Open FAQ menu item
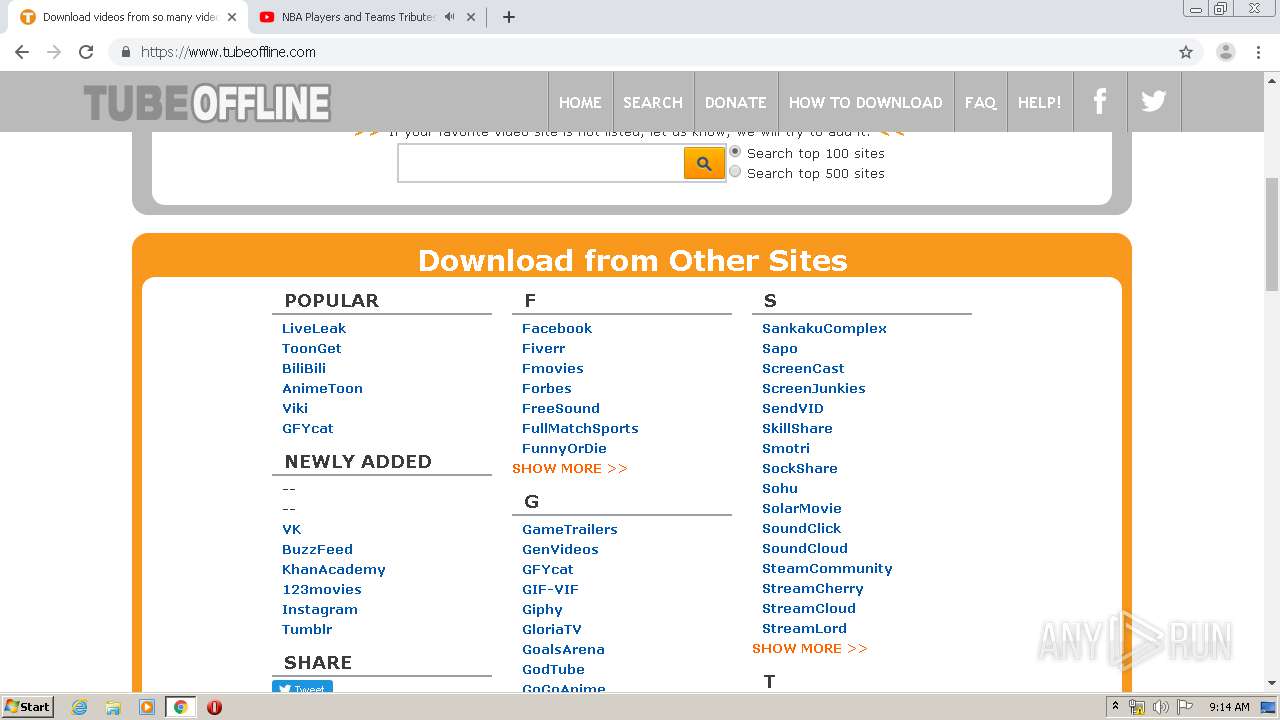1280x720 pixels. pyautogui.click(x=980, y=102)
